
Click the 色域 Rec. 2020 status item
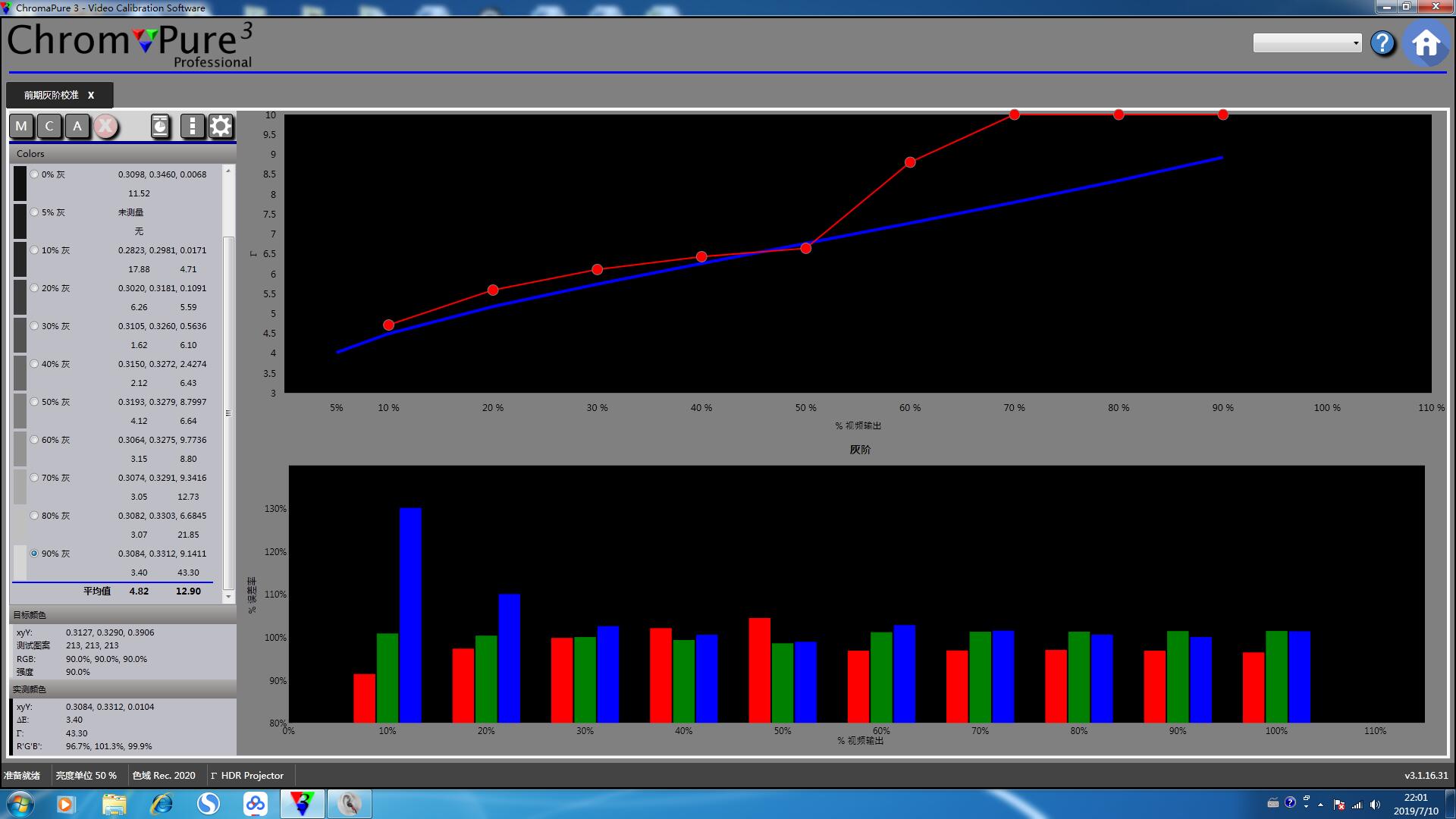click(163, 776)
